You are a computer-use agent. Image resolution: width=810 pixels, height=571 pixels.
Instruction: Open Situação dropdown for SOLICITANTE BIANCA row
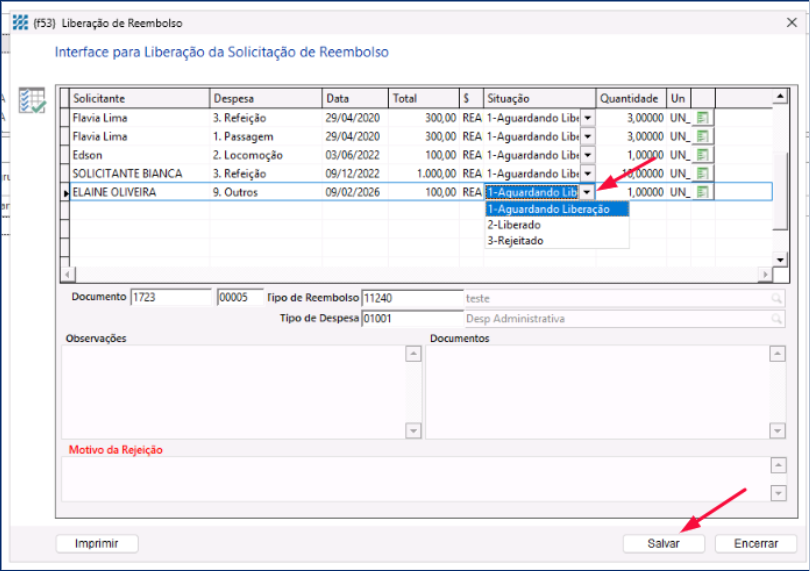(587, 173)
